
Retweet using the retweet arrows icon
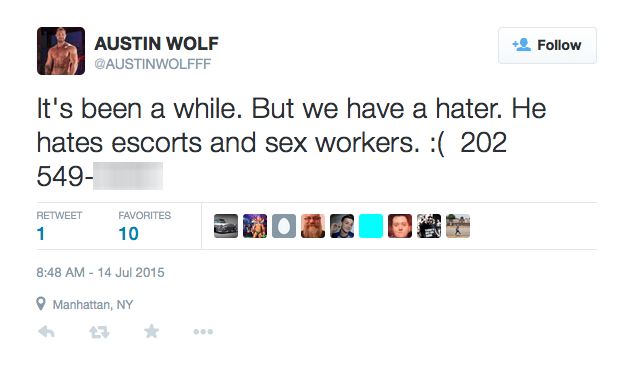[x=99, y=332]
